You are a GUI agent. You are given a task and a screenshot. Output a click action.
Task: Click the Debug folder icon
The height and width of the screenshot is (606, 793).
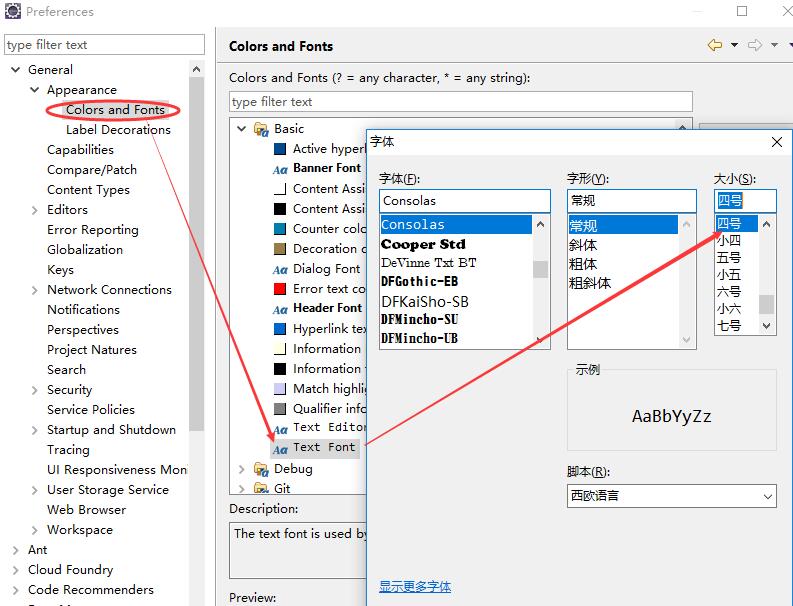261,469
